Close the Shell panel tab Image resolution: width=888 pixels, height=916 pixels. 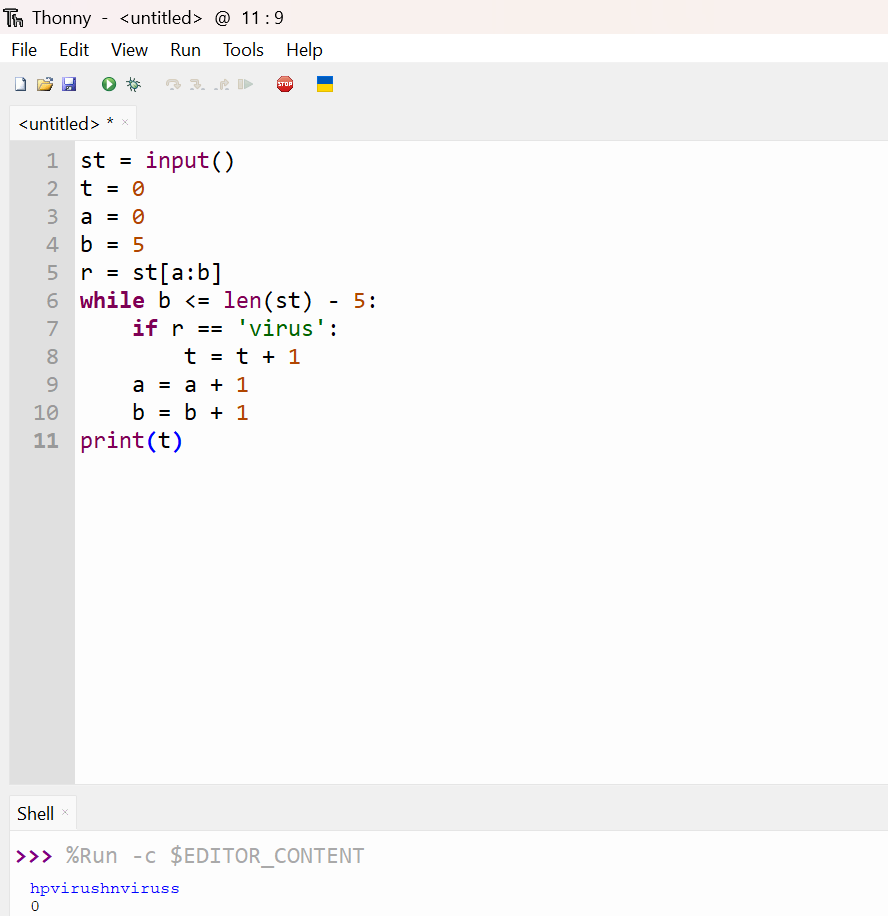coord(66,813)
